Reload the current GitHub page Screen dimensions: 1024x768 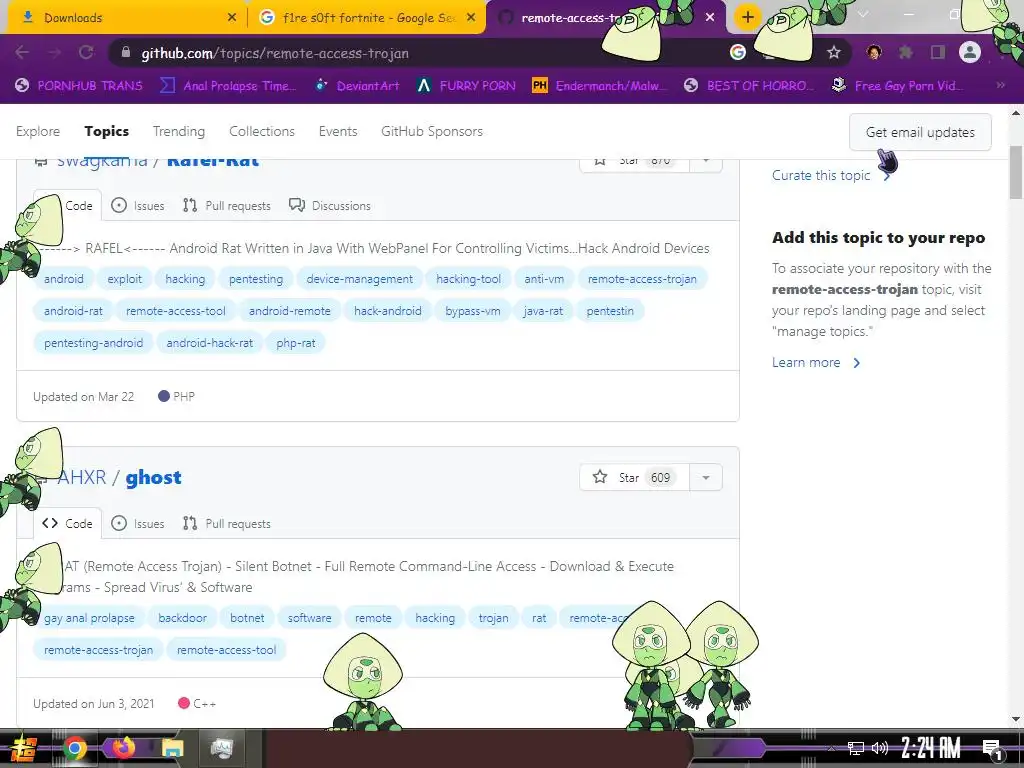[86, 53]
